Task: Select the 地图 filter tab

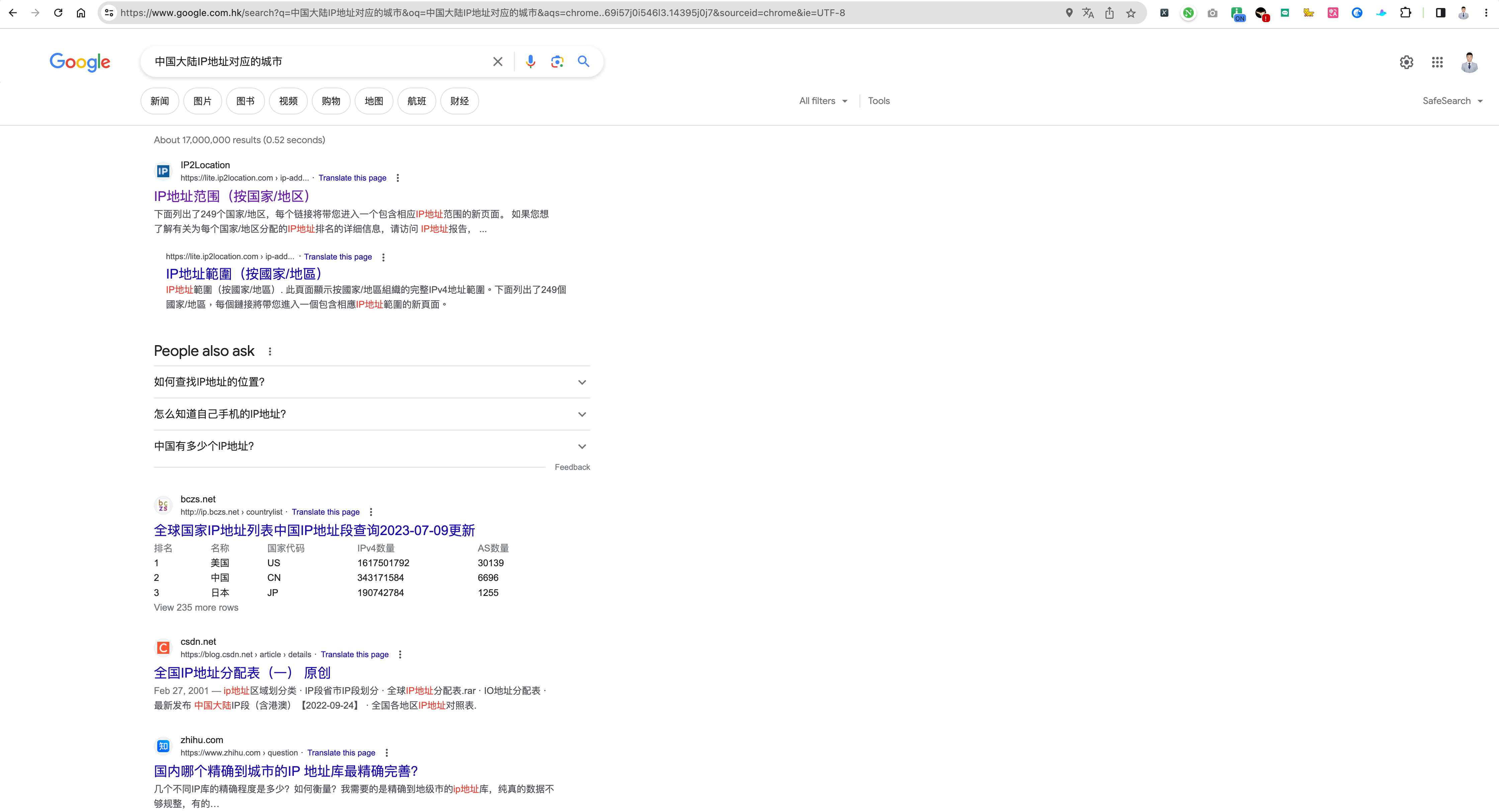Action: pos(374,101)
